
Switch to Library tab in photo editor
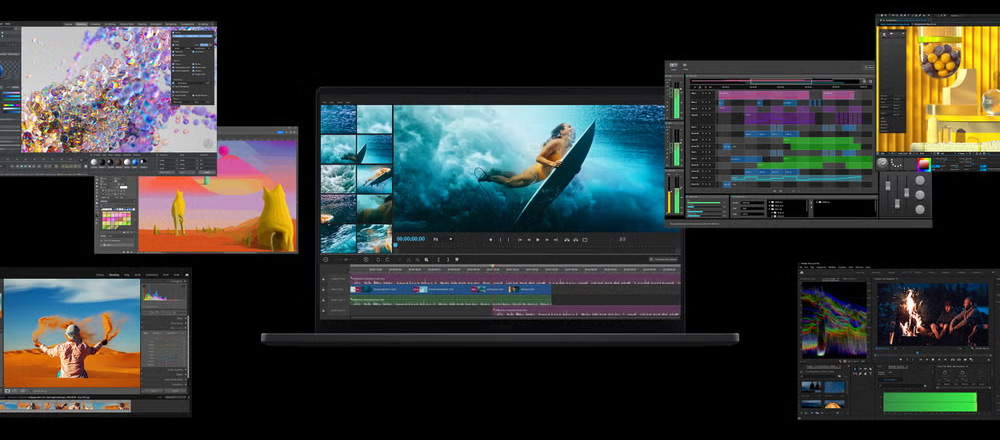[x=100, y=275]
